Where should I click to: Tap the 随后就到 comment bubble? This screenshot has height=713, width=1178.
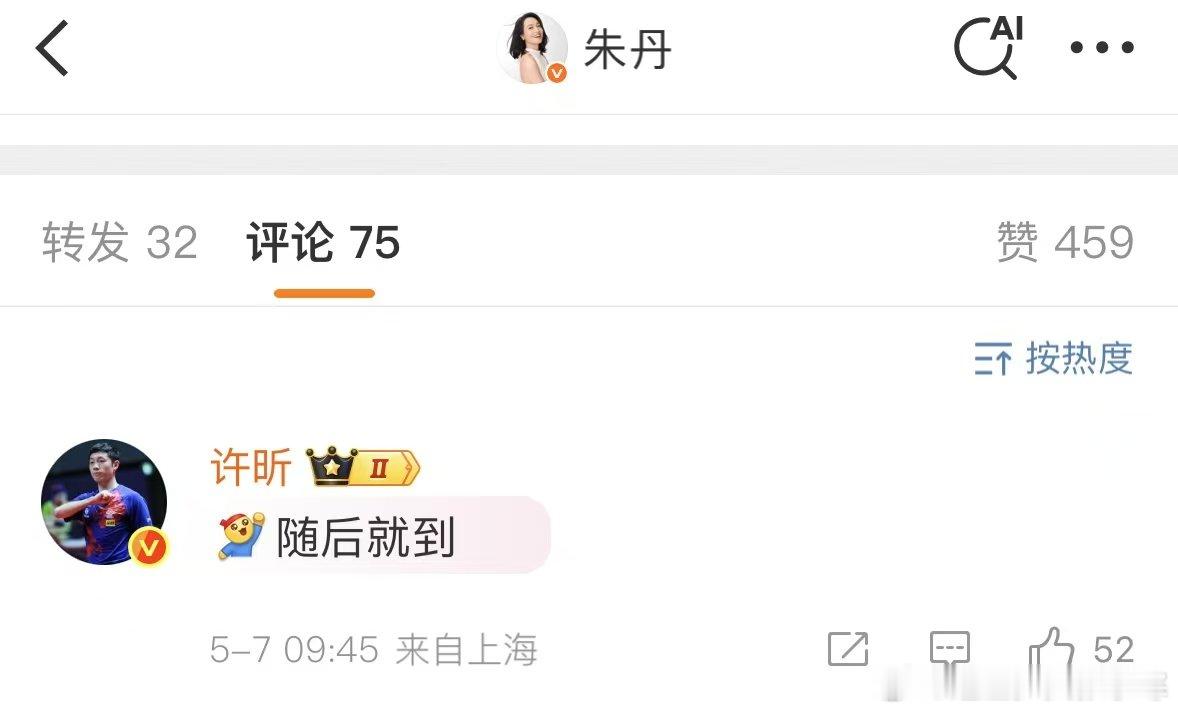(382, 536)
